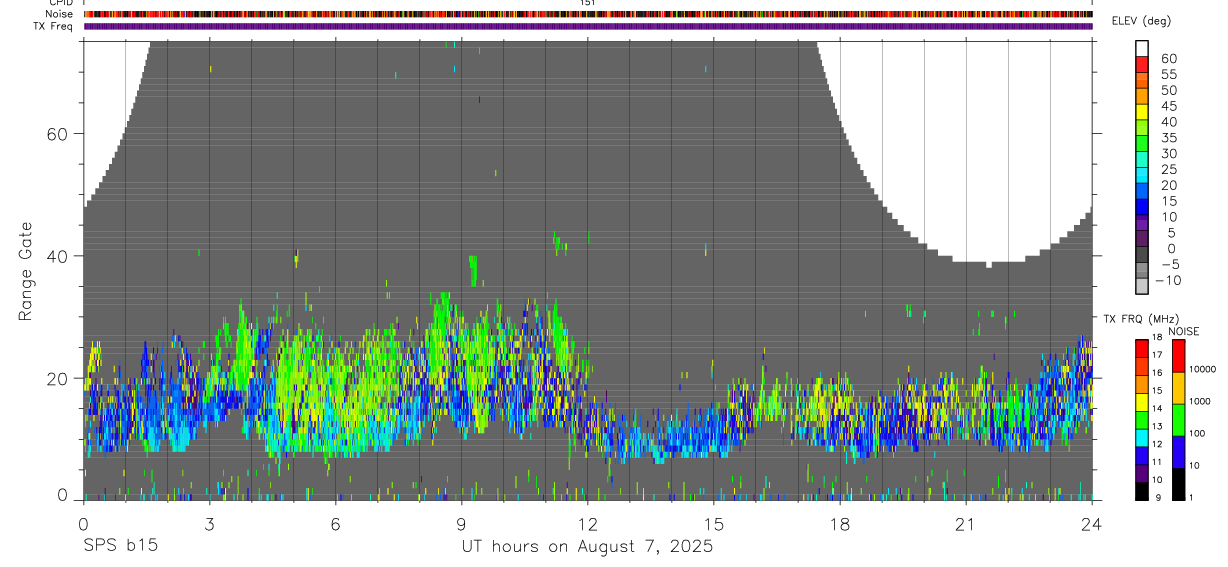
Task: Select the light gray bottom ELEV bar segment
Action: (x=1143, y=286)
